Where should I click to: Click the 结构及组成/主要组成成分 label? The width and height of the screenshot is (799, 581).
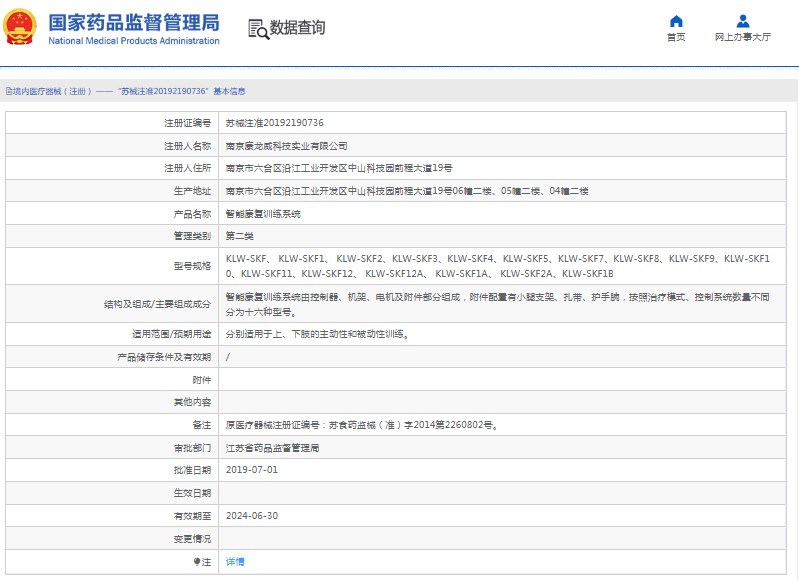tap(157, 304)
